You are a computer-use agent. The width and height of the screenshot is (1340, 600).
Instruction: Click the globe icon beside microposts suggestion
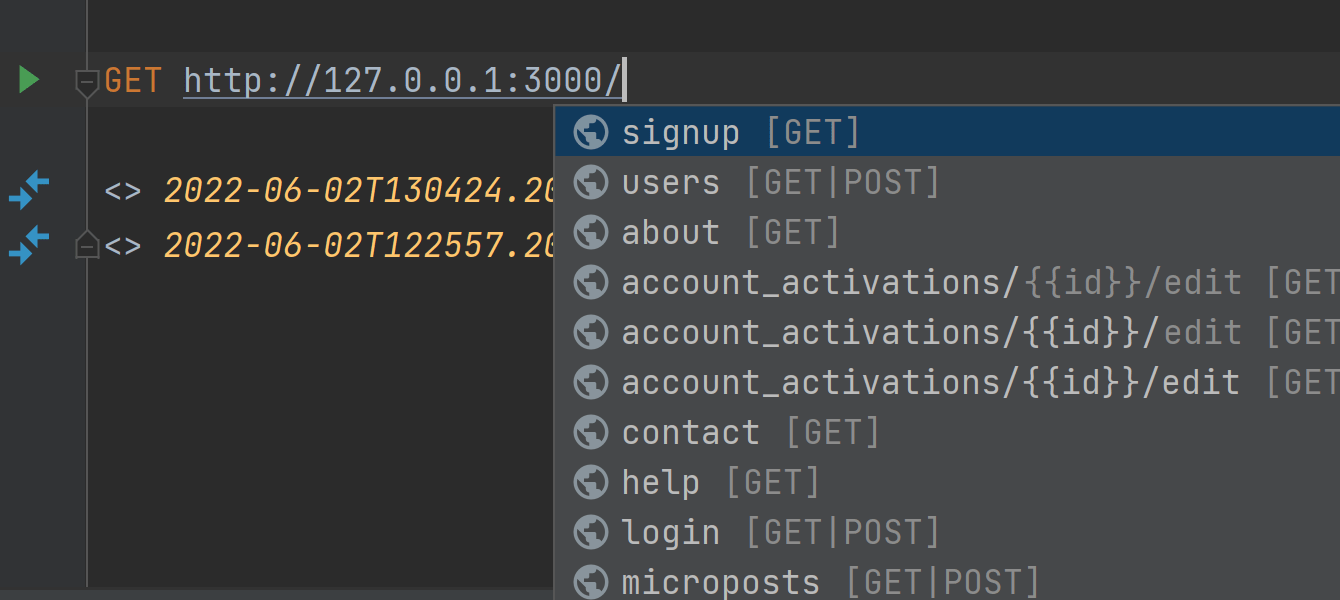tap(591, 581)
